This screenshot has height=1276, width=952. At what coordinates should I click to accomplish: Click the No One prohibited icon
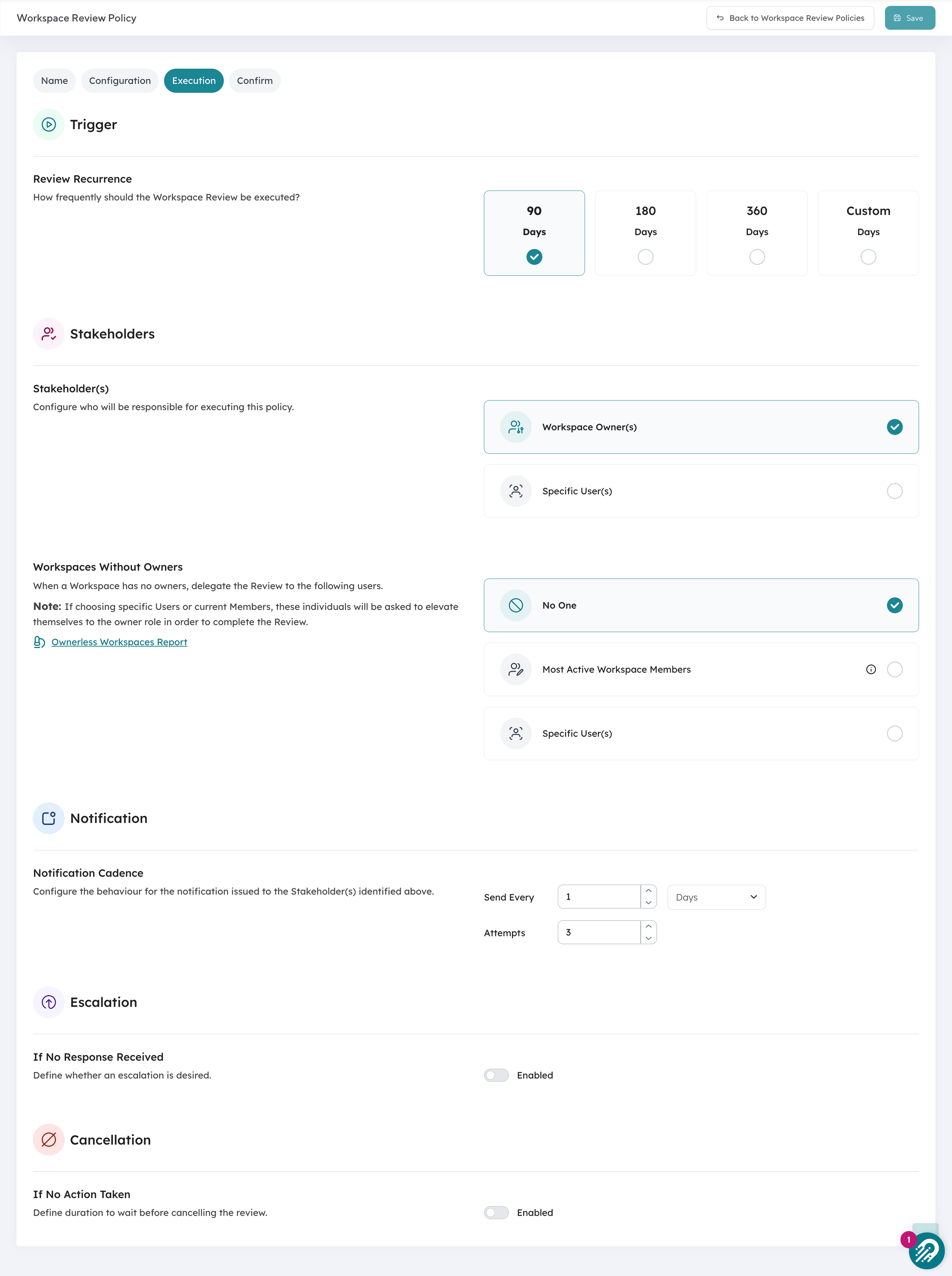click(516, 605)
